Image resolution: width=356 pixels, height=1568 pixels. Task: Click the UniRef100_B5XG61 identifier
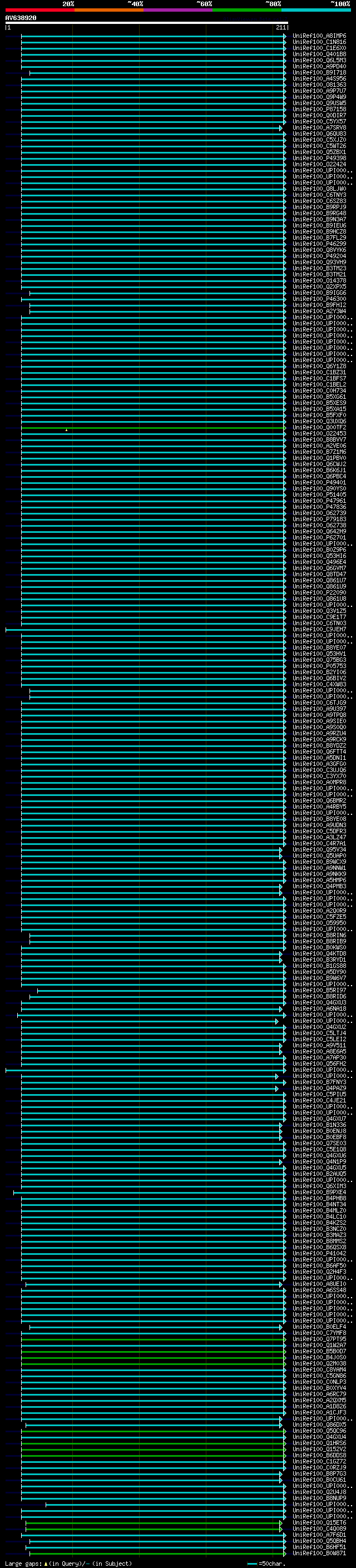pyautogui.click(x=319, y=397)
